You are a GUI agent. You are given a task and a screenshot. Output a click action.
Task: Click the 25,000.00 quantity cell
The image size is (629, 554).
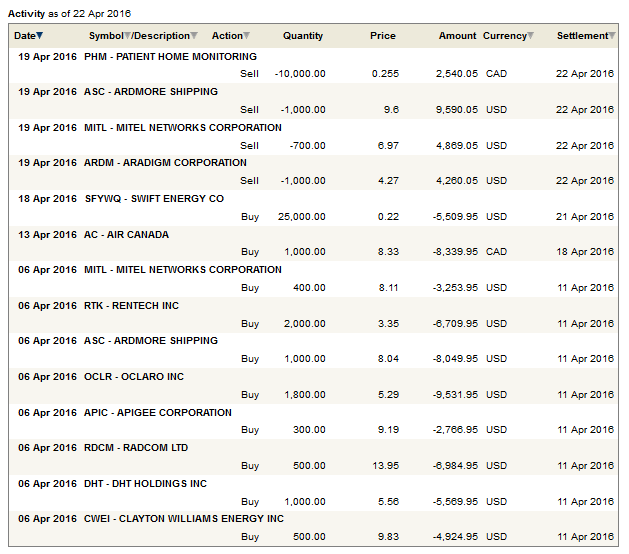coord(297,216)
